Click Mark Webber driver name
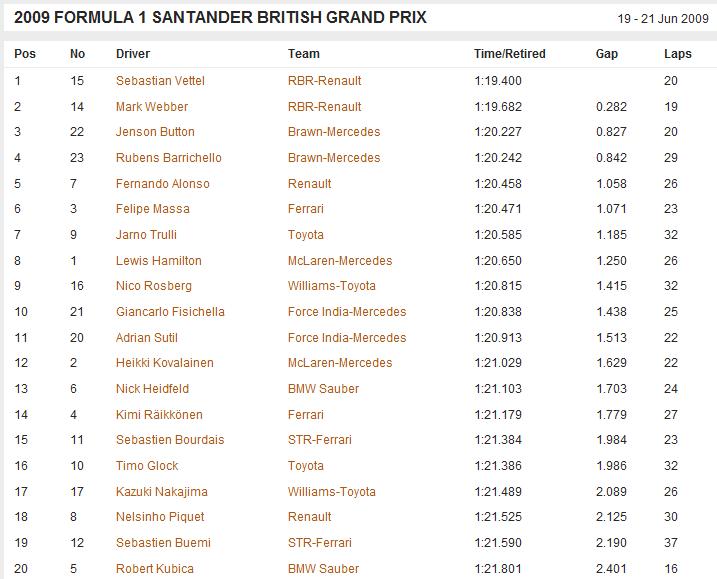Viewport: 717px width, 579px height. pos(152,107)
